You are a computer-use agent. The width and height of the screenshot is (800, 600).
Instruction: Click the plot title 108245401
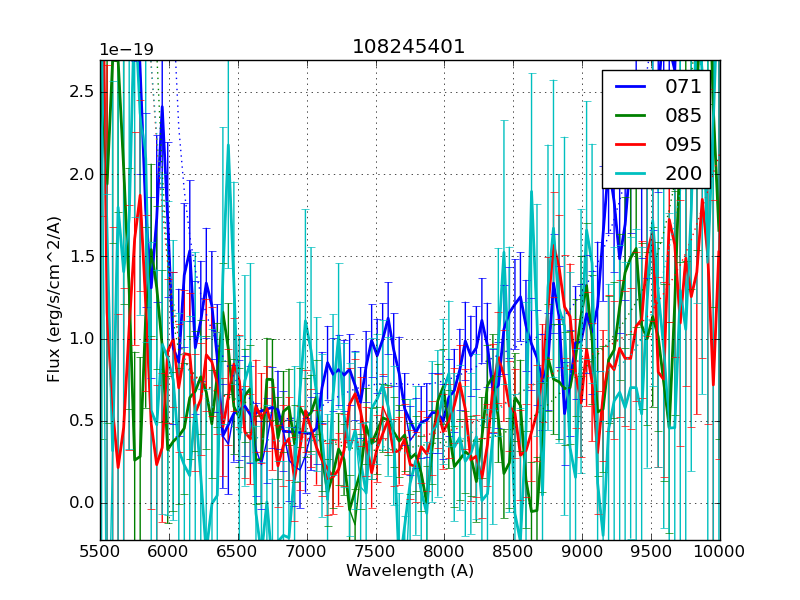tap(408, 47)
